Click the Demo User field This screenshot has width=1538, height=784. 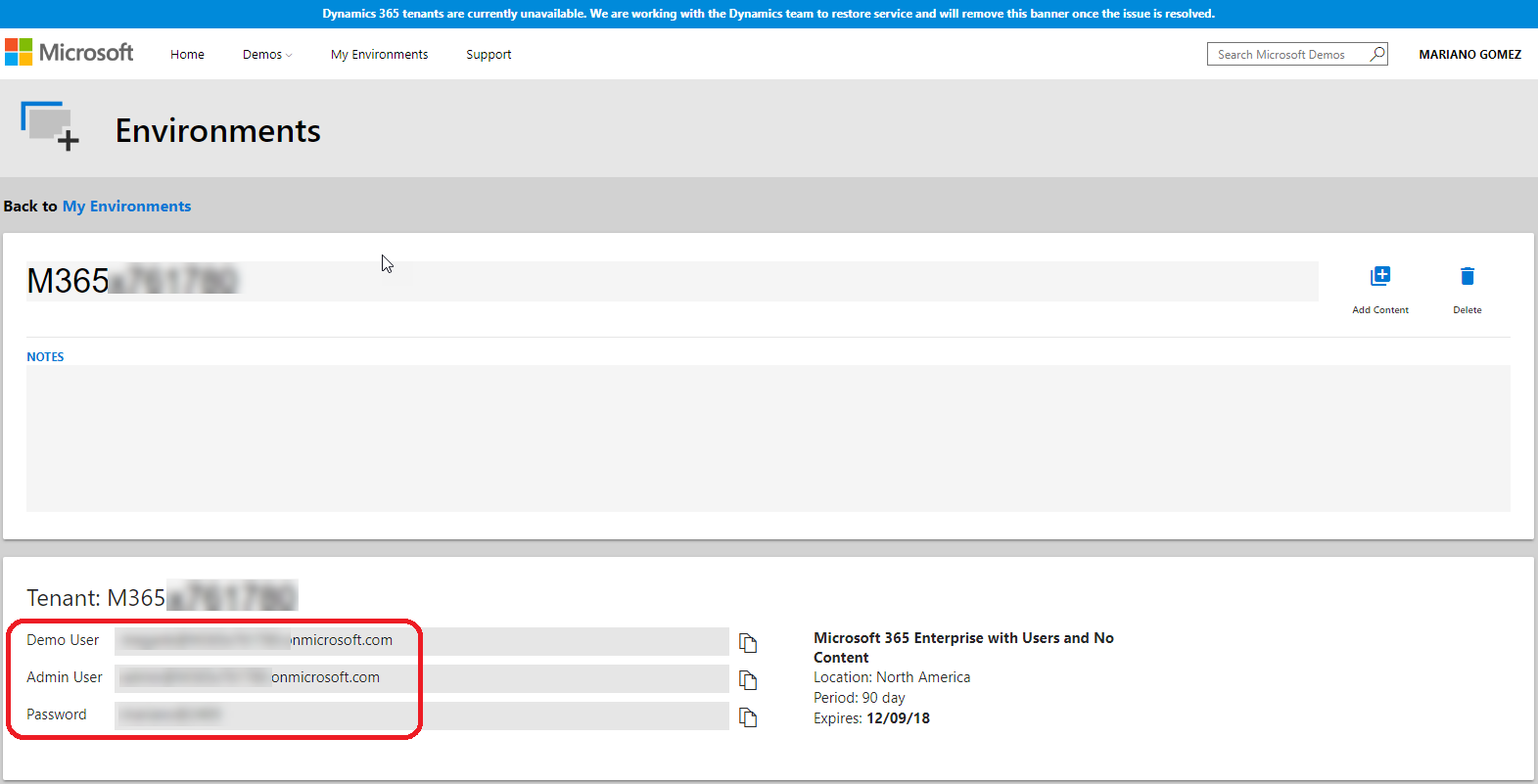(x=422, y=641)
